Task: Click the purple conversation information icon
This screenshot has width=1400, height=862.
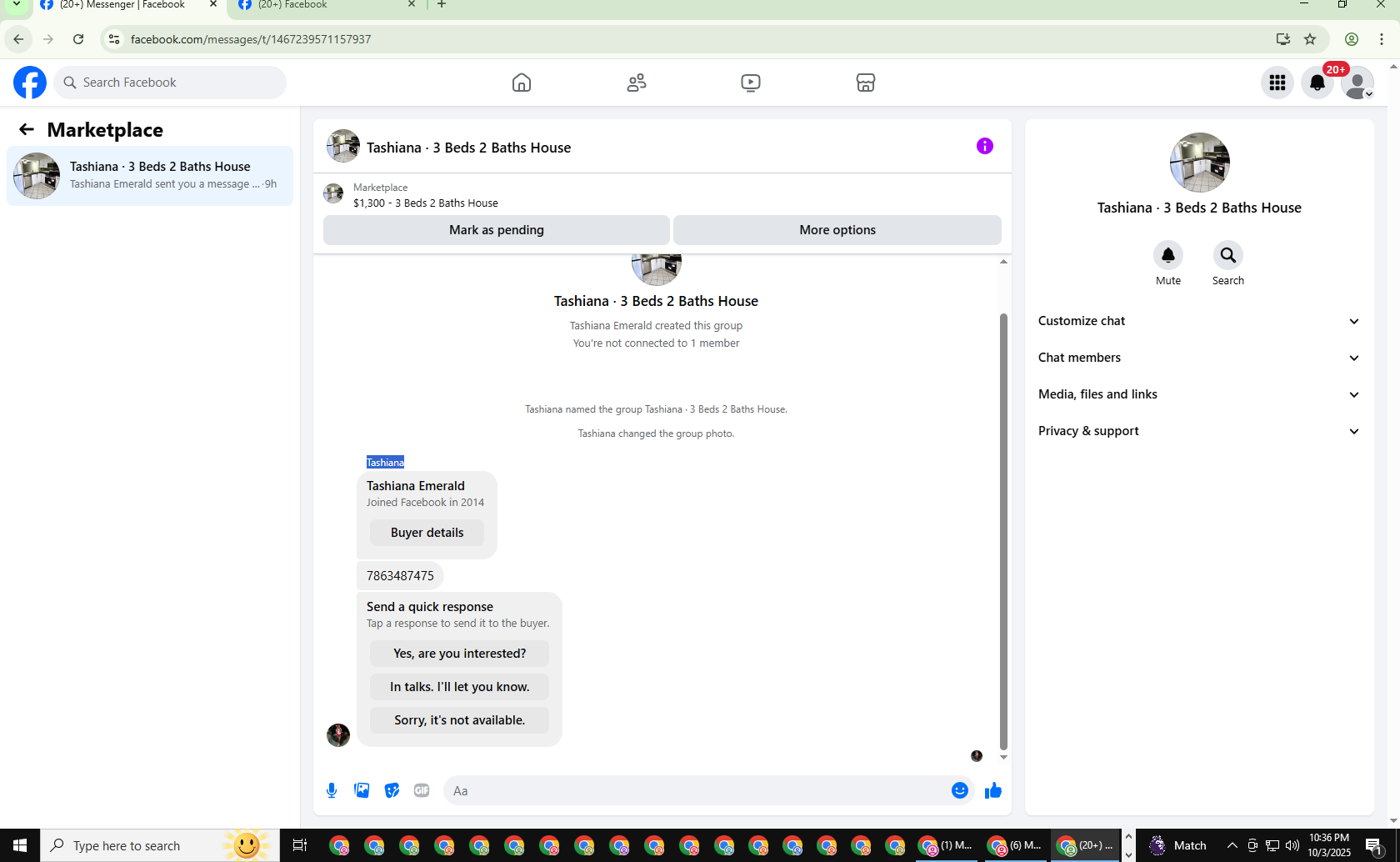Action: click(985, 146)
